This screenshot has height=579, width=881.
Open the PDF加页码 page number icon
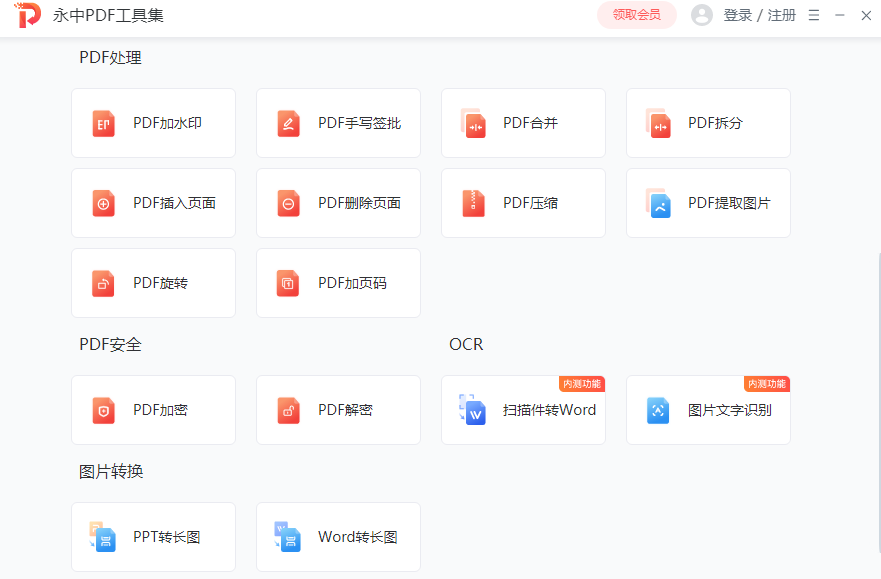tap(288, 284)
